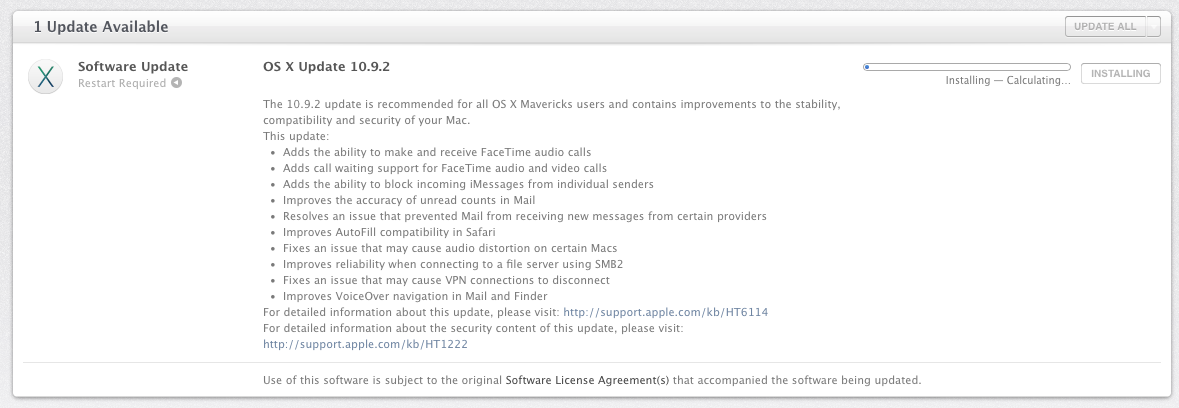This screenshot has height=408, width=1179.
Task: Click the OS X Update 10.9.2 title
Action: [326, 67]
